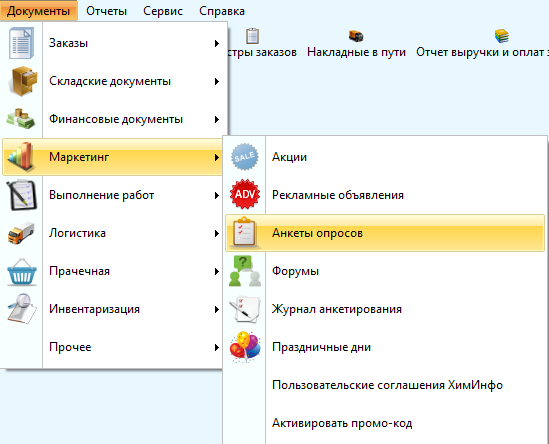Open the Справка menu

pyautogui.click(x=222, y=11)
